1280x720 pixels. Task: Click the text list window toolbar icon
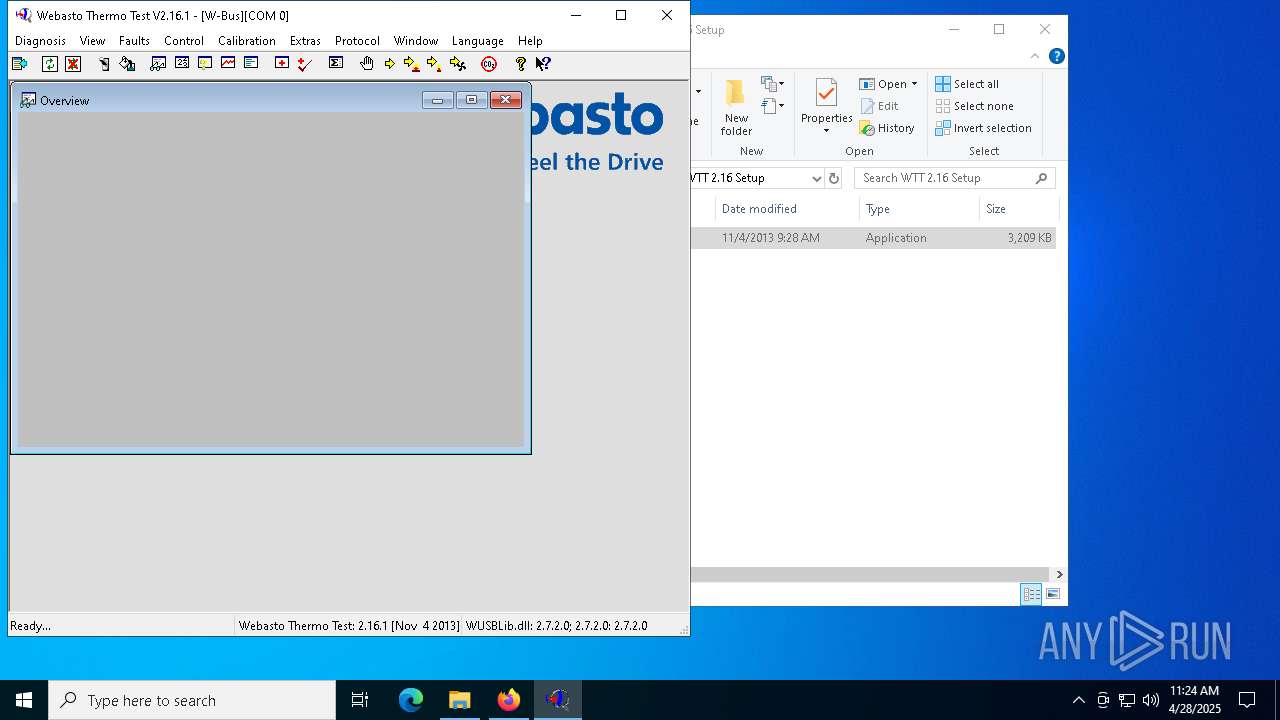tap(251, 63)
